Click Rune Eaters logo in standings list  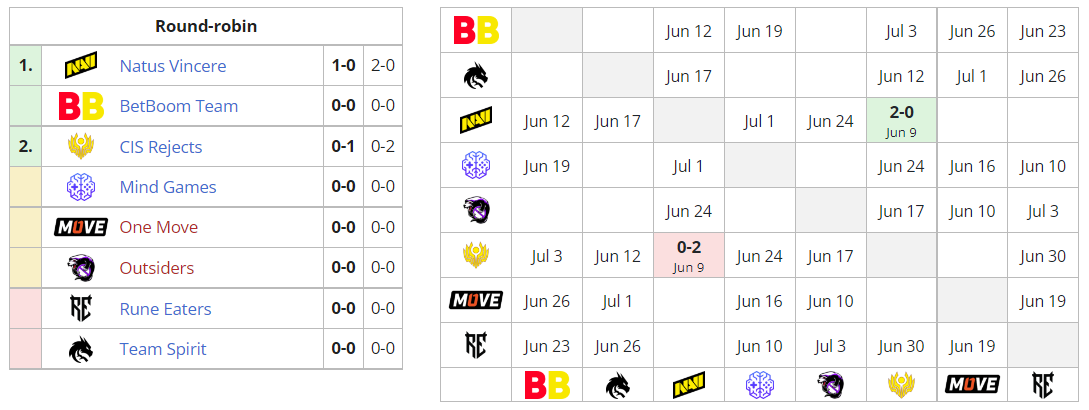80,309
